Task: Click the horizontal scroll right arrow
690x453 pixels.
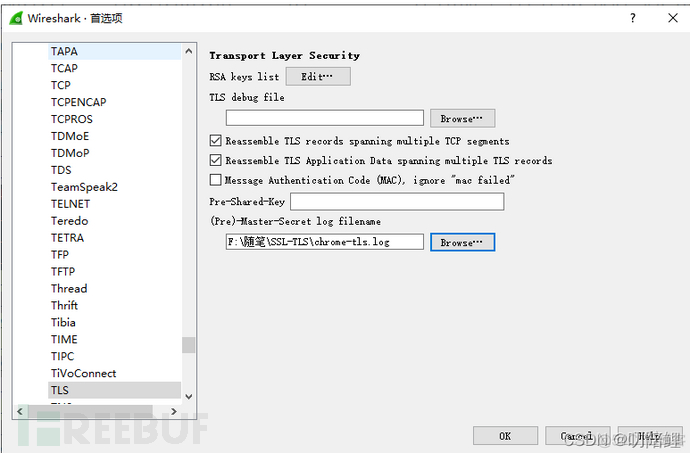Action: click(x=174, y=411)
